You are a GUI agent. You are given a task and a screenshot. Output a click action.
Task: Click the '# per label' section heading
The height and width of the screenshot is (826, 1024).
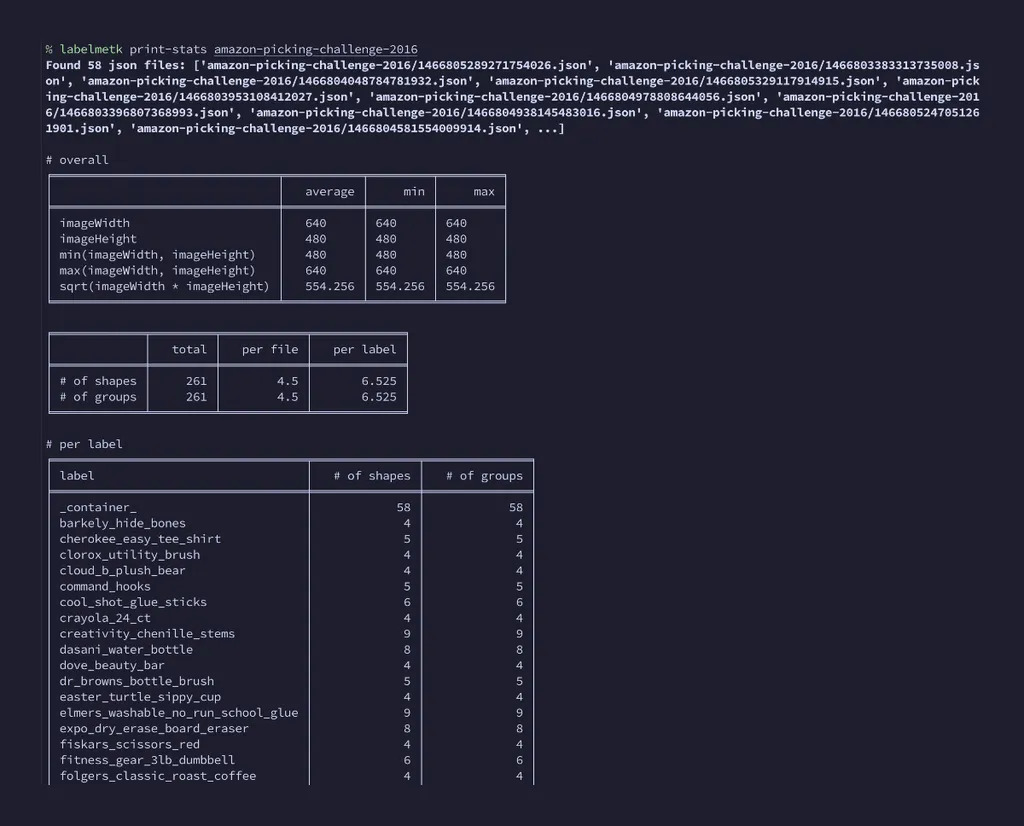[x=84, y=444]
